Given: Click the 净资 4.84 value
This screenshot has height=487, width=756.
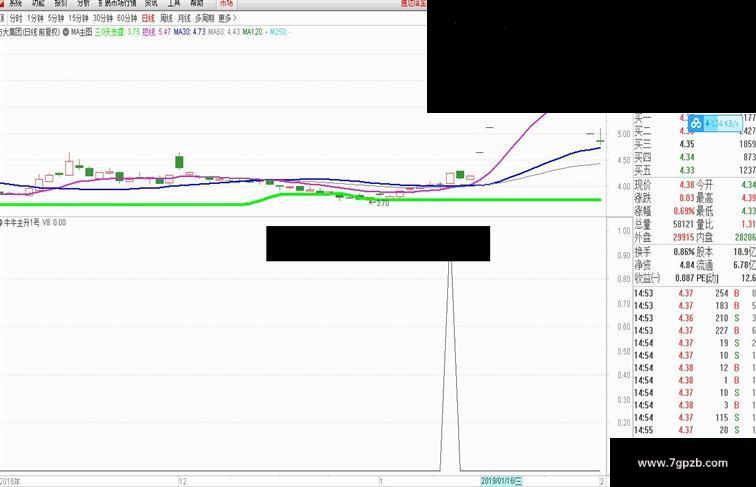Looking at the screenshot, I should (687, 265).
